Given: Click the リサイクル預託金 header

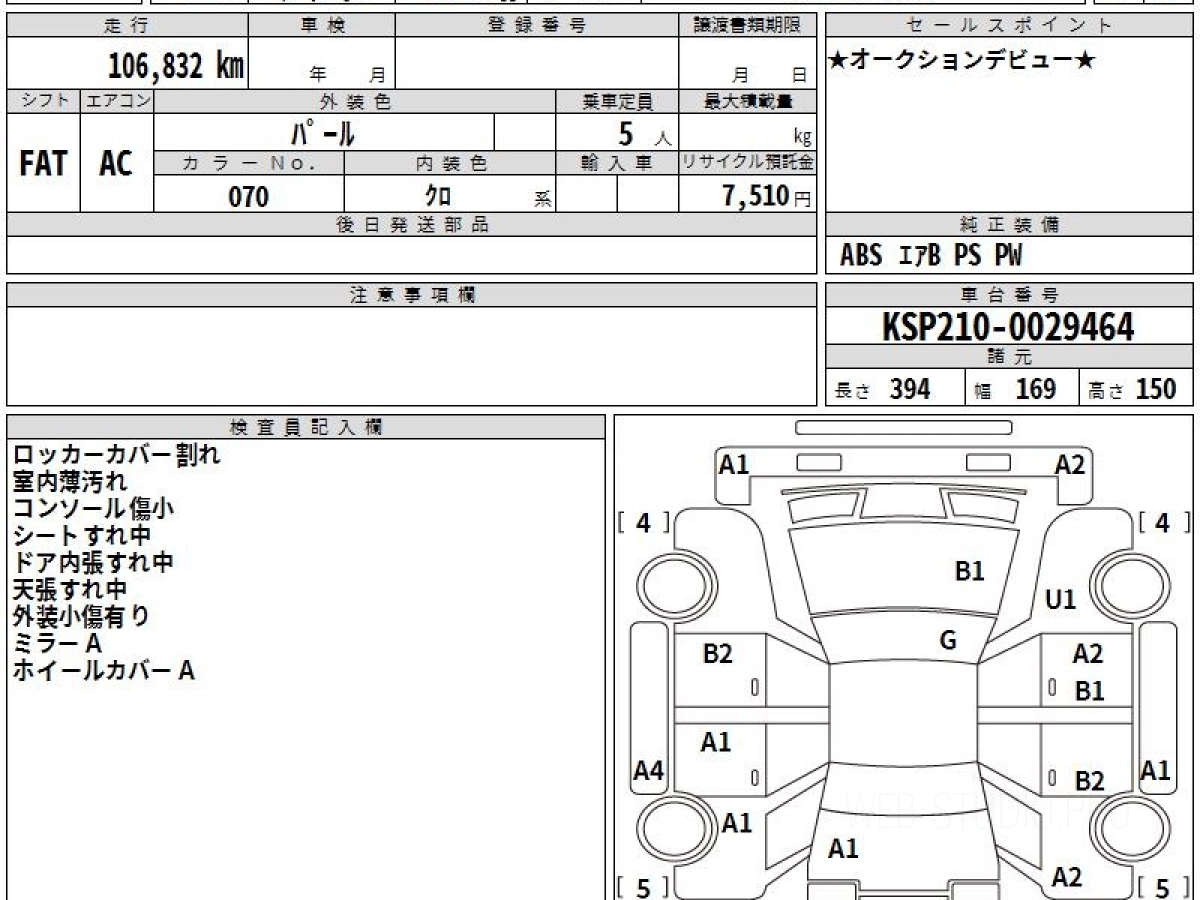Looking at the screenshot, I should click(x=748, y=163).
